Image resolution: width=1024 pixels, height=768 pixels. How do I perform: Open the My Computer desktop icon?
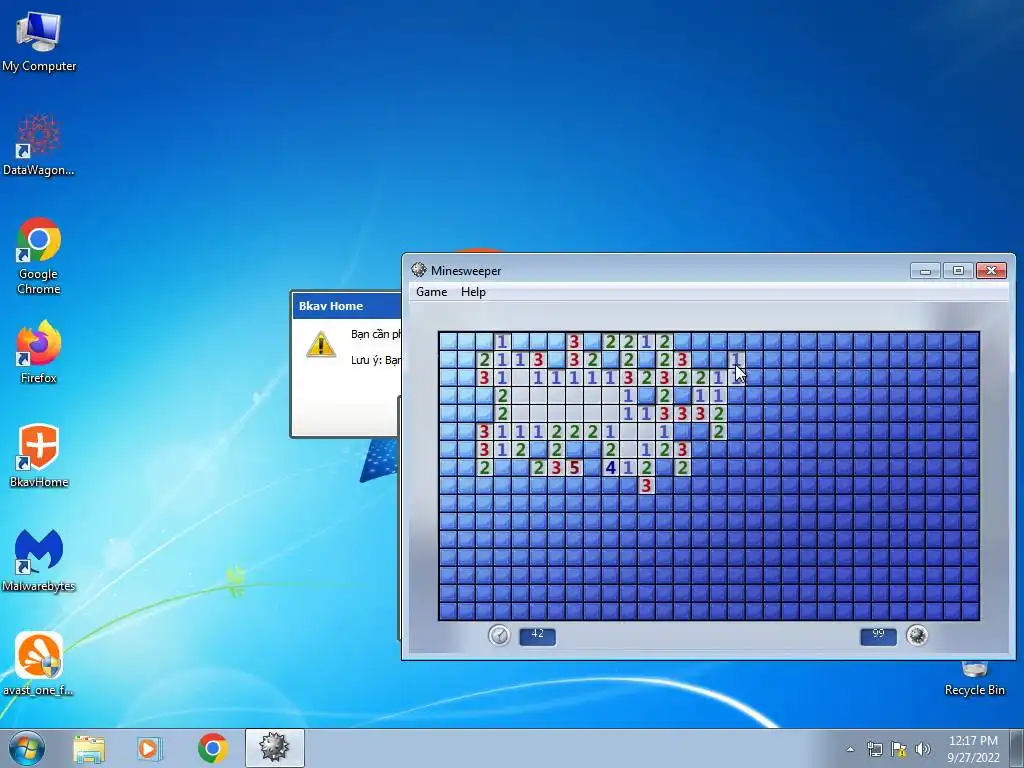pos(39,42)
